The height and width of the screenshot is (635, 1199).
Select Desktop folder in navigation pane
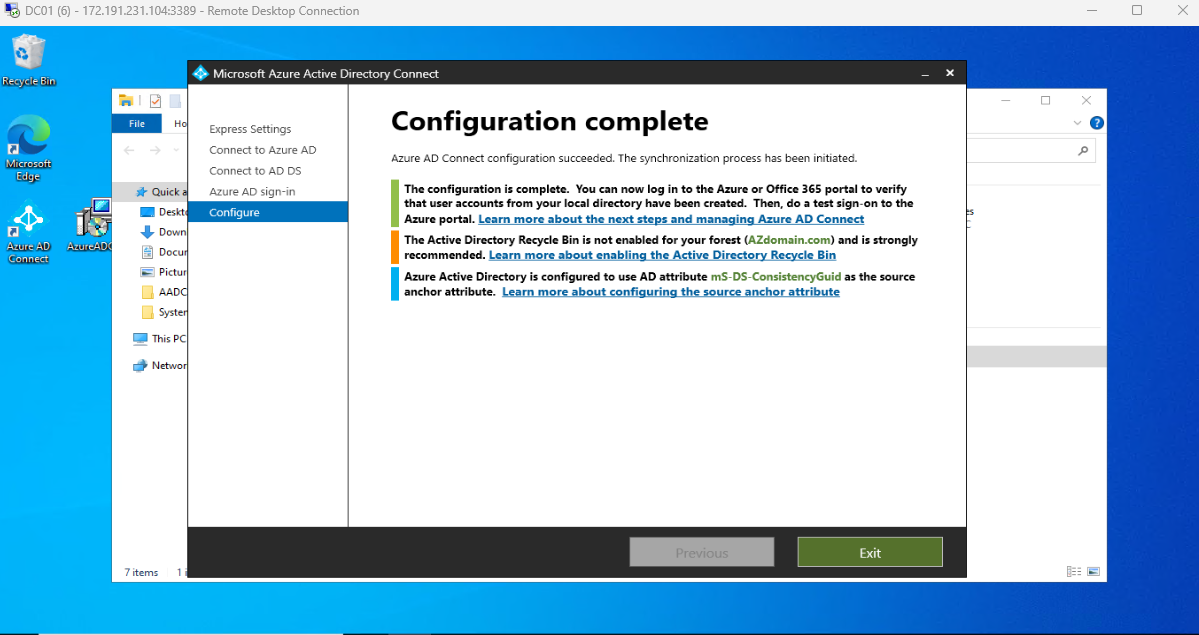(164, 212)
